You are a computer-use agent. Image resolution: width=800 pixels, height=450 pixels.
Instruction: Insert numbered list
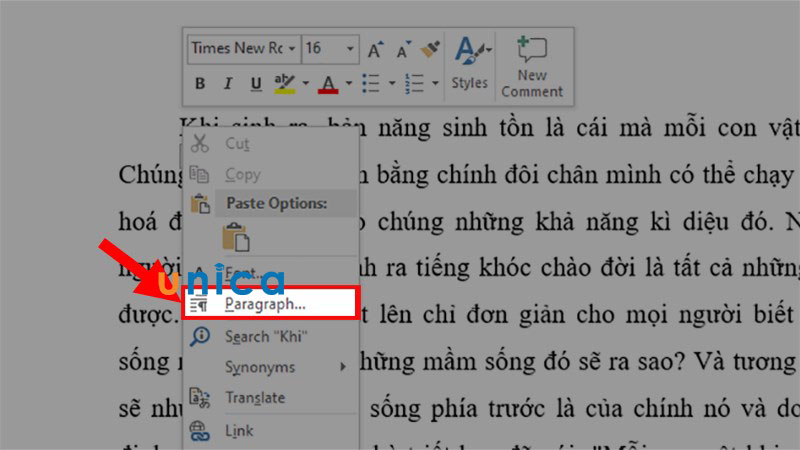[x=414, y=83]
